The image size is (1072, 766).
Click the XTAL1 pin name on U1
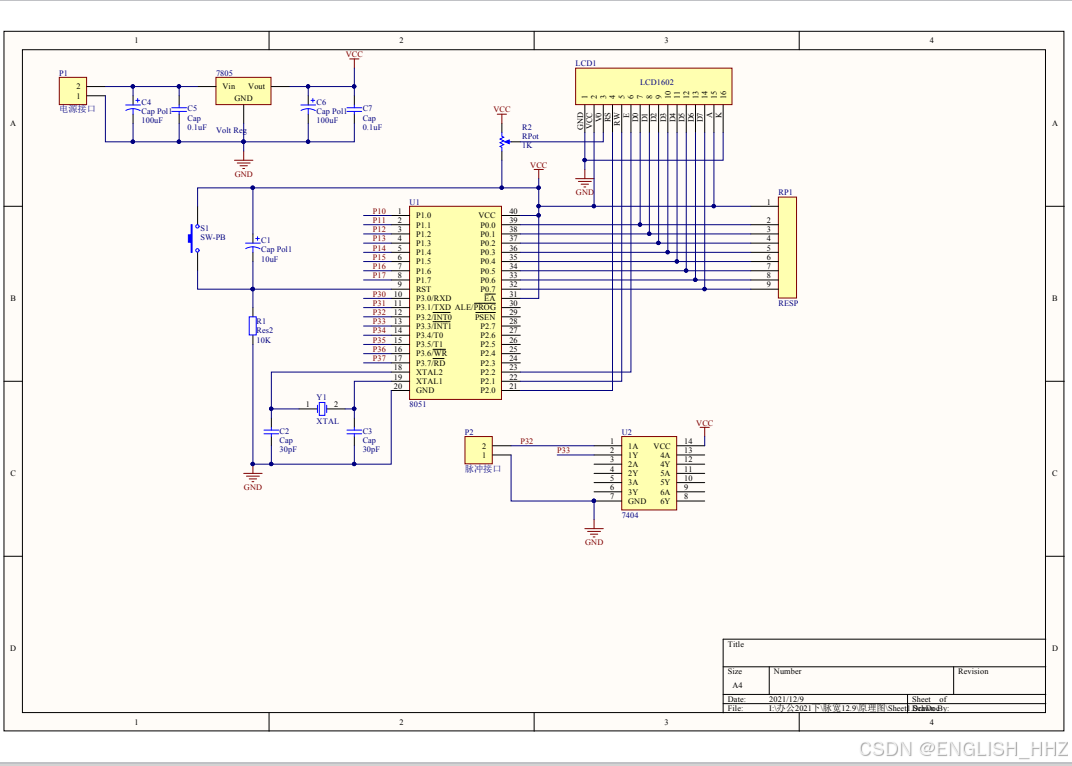point(429,381)
